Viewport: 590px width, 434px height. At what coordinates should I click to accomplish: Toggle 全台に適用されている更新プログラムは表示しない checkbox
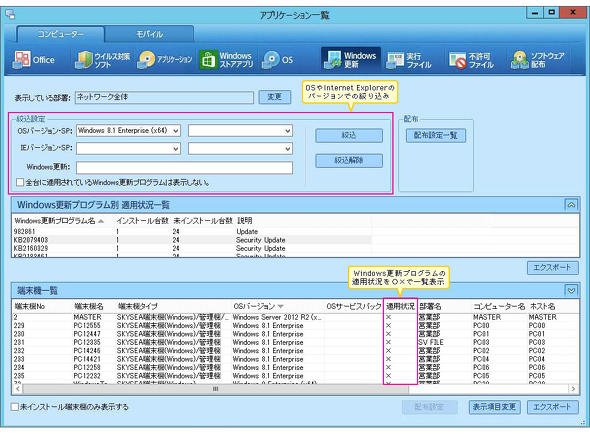[20, 183]
